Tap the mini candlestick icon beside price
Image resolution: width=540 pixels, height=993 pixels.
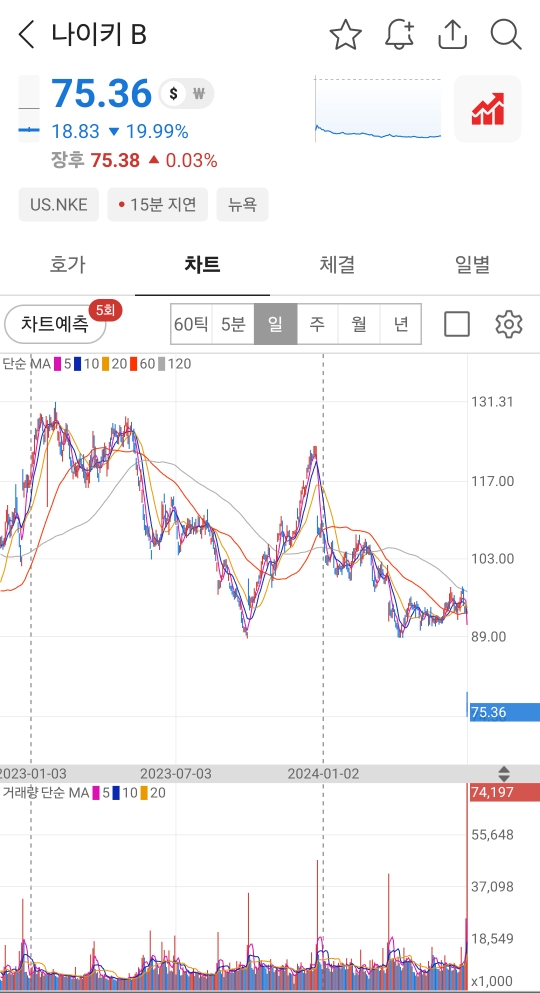coord(28,108)
